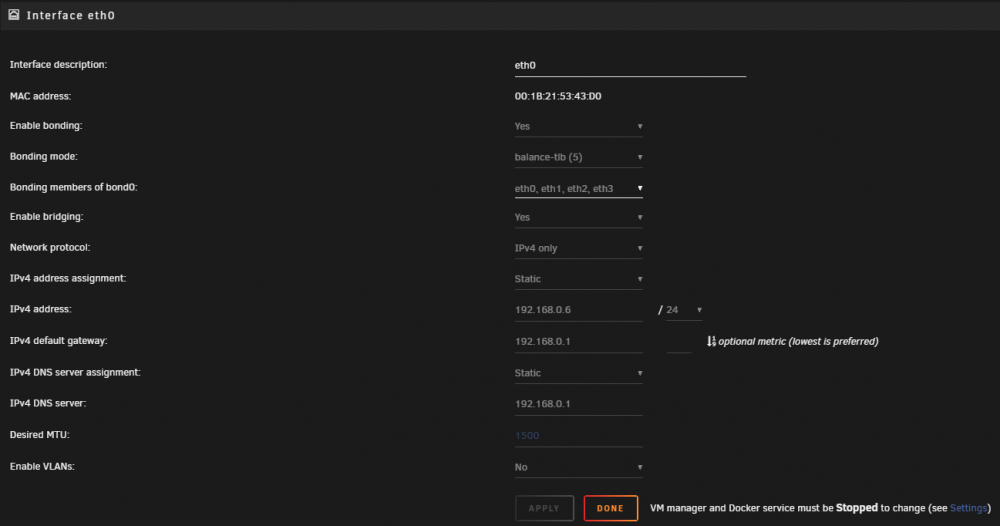The width and height of the screenshot is (1000, 526).
Task: Open the Enable VLANs dropdown
Action: point(578,467)
